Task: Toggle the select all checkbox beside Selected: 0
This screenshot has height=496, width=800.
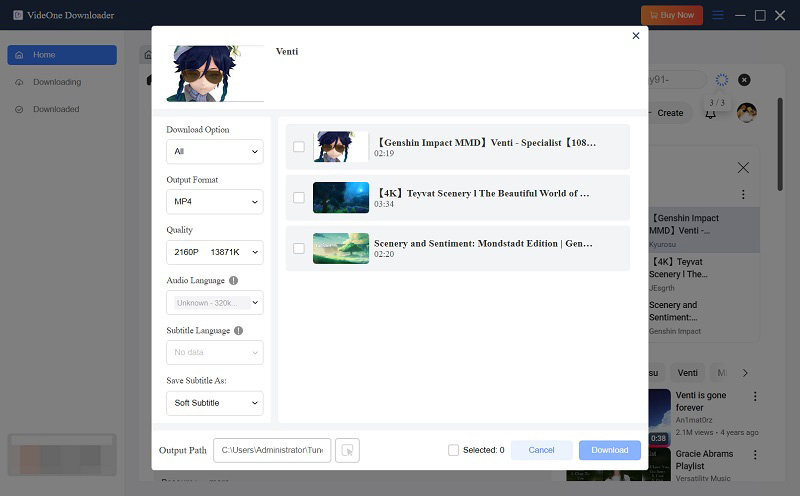Action: pos(454,450)
